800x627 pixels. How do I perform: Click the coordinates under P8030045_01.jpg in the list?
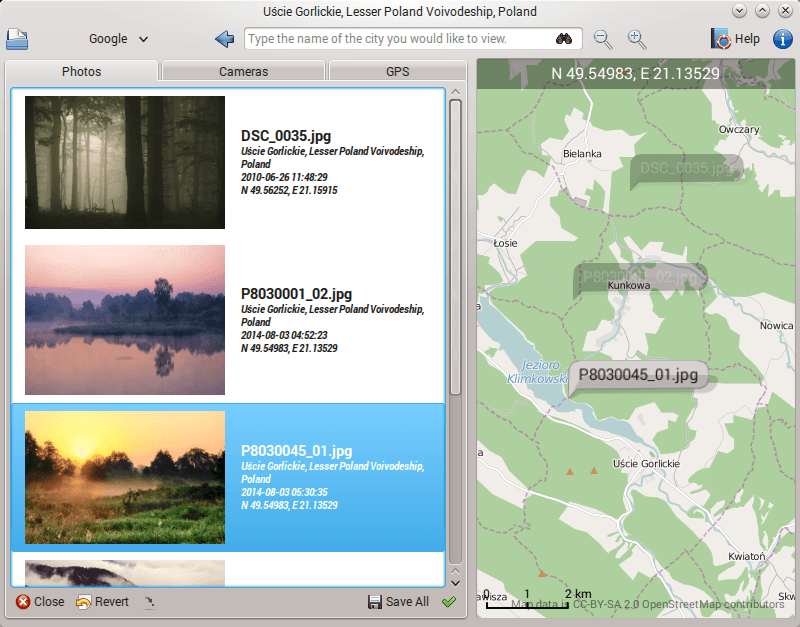(x=289, y=506)
